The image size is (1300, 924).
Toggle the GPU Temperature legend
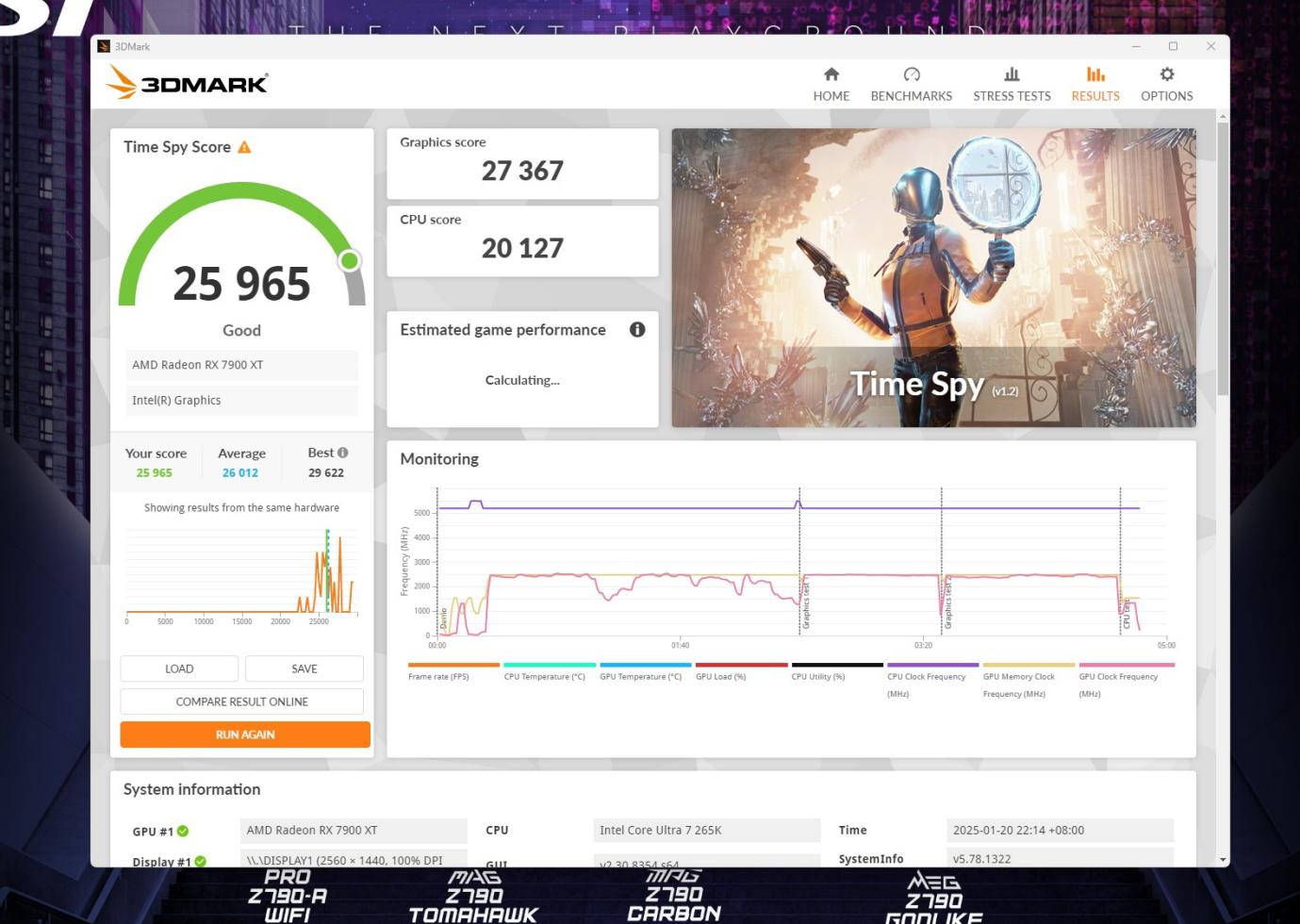tap(646, 671)
